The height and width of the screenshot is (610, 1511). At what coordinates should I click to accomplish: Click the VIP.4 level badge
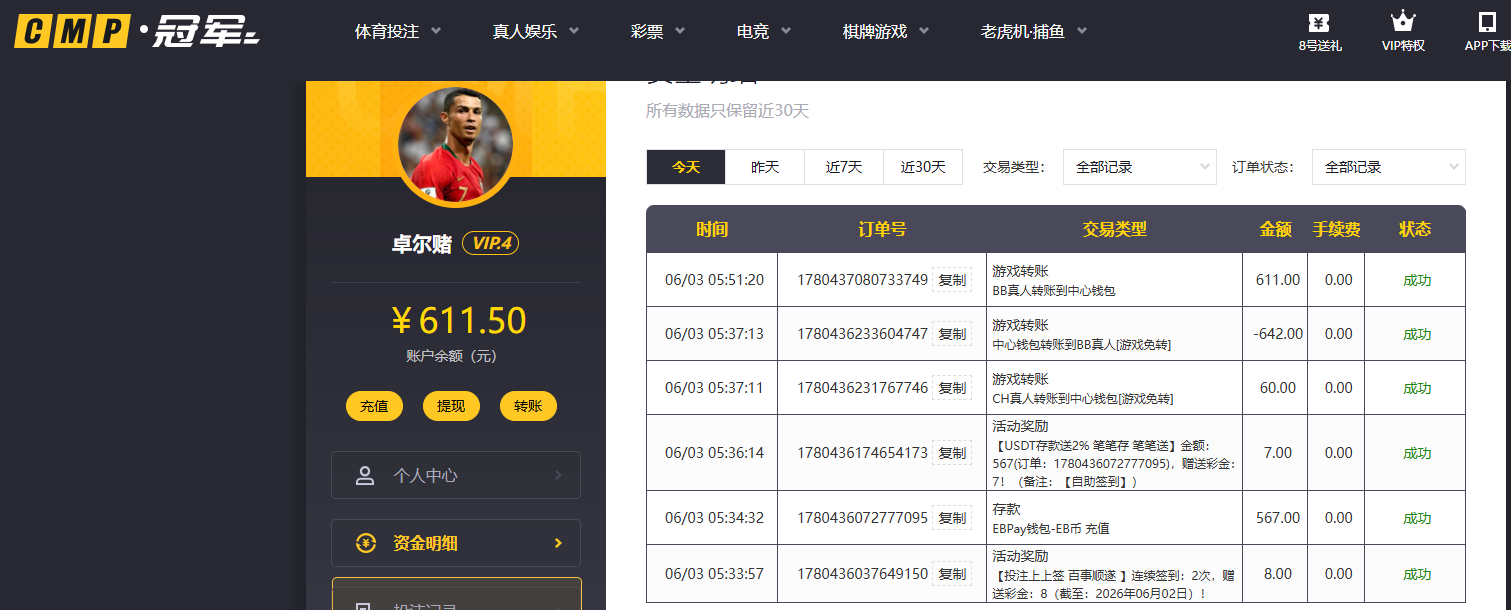490,244
